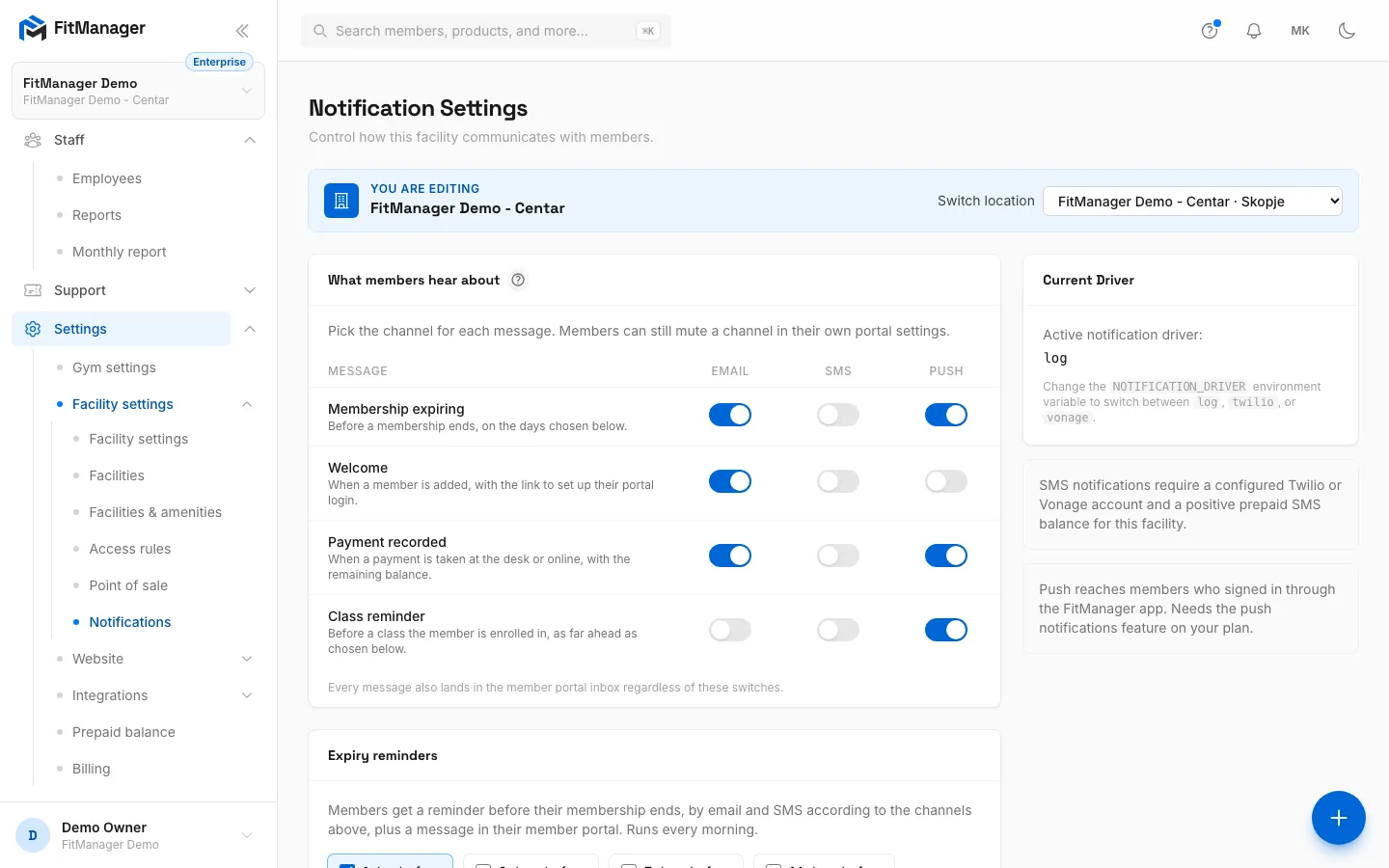Expand the Integrations submenu chevron
This screenshot has height=868, width=1389.
click(x=247, y=695)
